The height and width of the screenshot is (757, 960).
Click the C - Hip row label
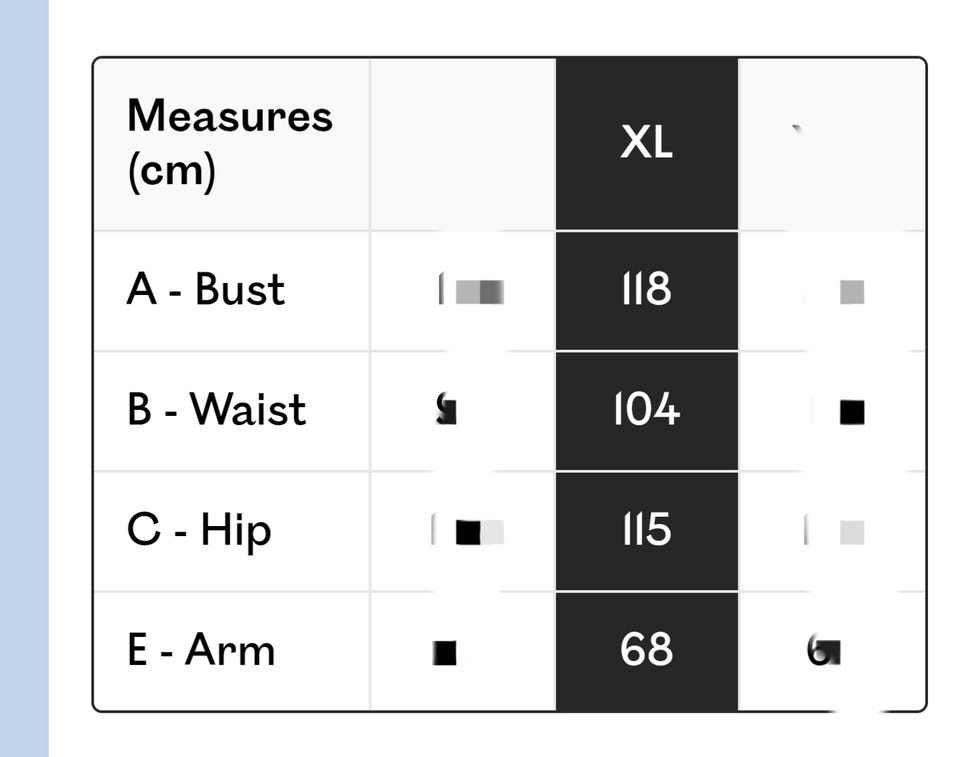199,530
